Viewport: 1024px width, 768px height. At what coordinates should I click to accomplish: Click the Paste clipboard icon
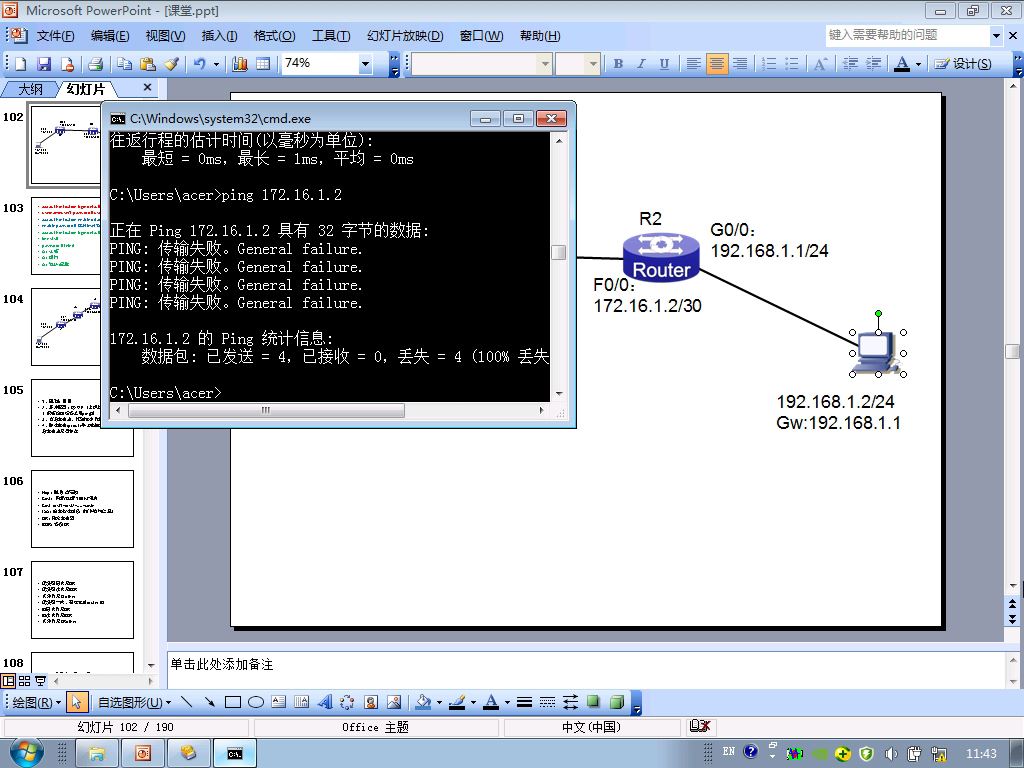point(148,63)
